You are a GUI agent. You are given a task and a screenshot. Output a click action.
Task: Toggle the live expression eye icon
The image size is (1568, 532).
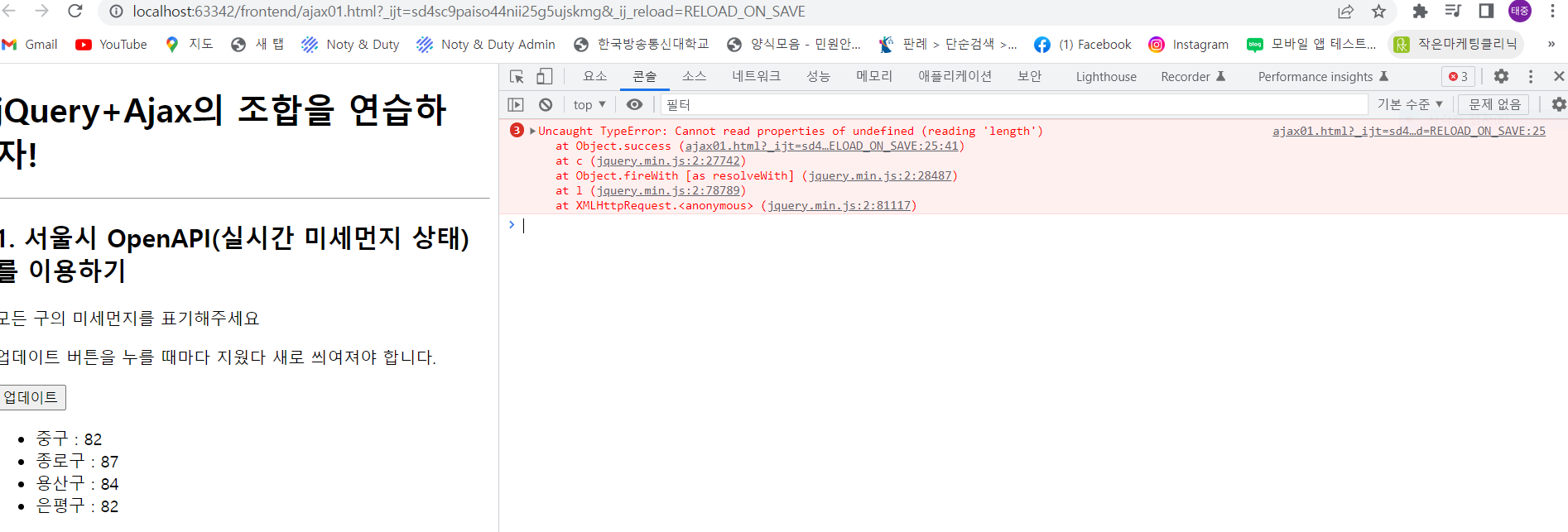(634, 105)
